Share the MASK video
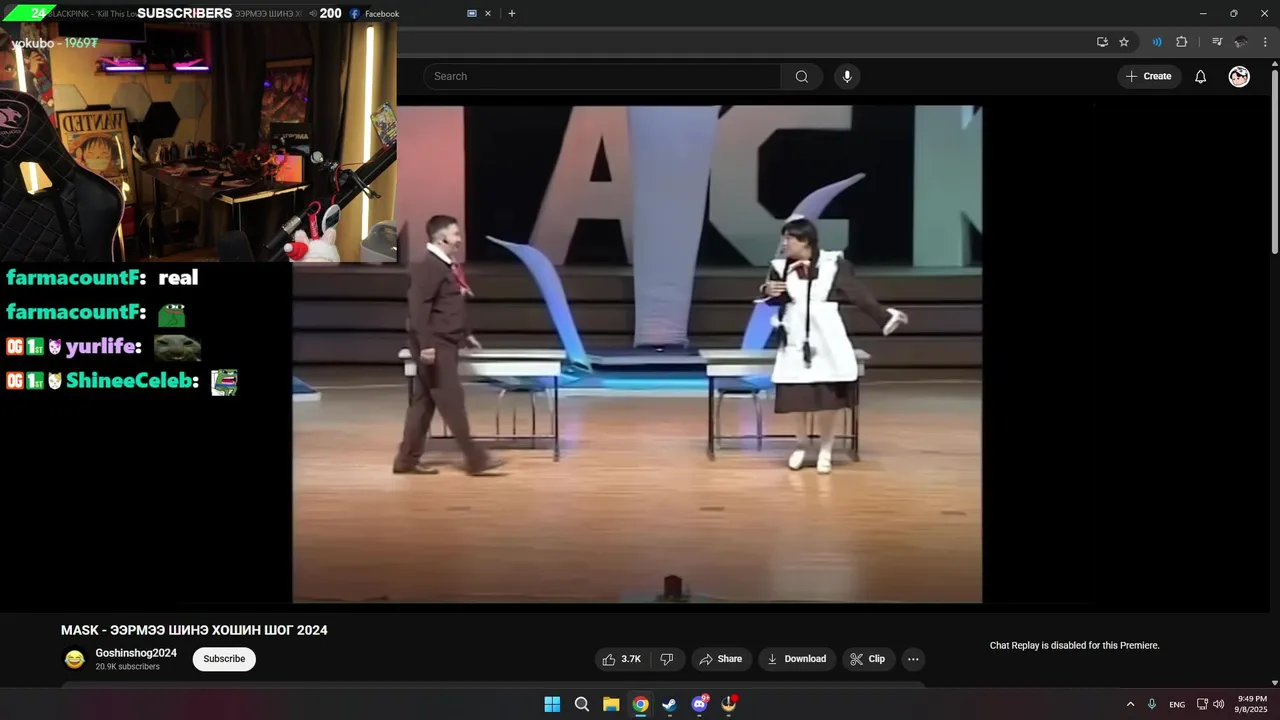The height and width of the screenshot is (720, 1280). (721, 659)
